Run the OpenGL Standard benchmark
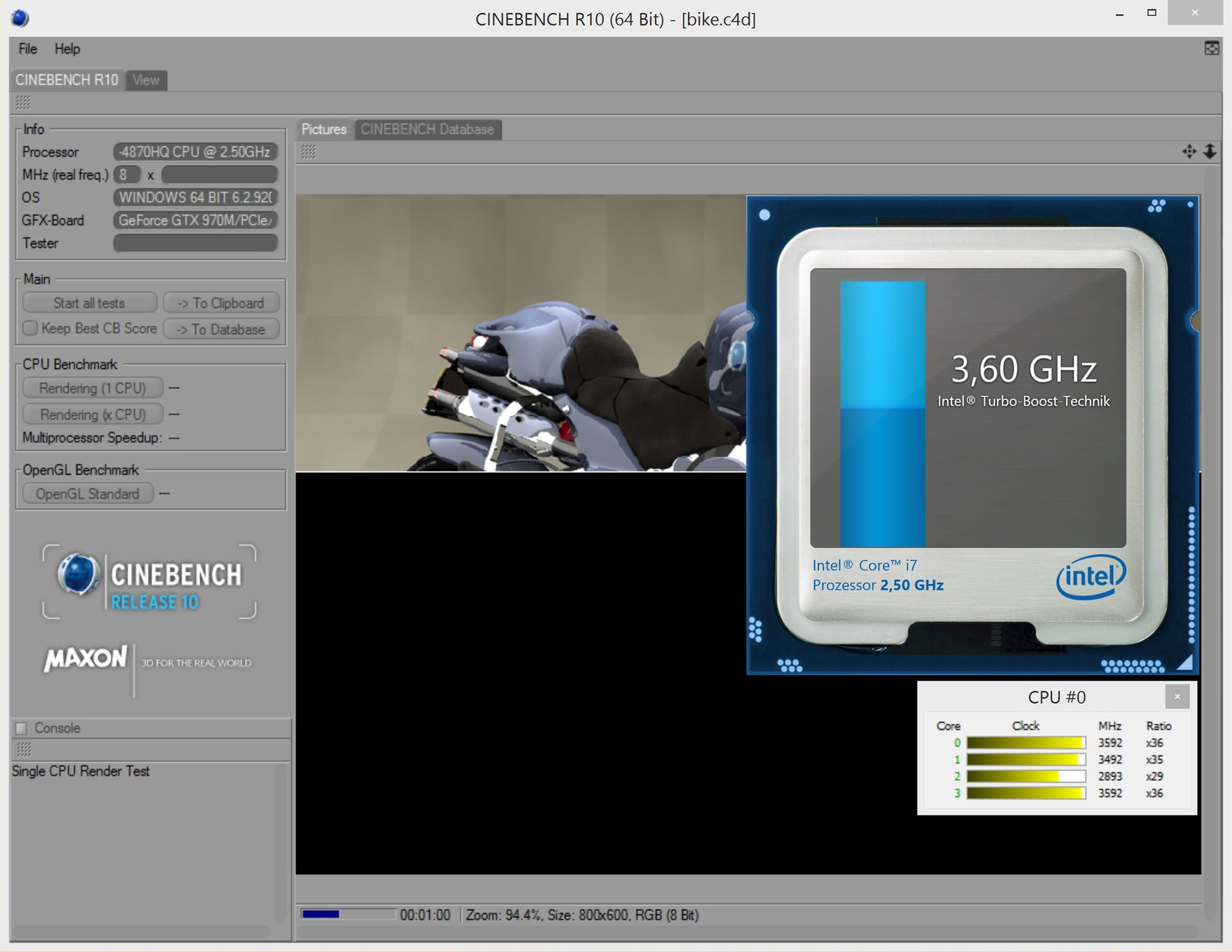The width and height of the screenshot is (1232, 952). [87, 493]
